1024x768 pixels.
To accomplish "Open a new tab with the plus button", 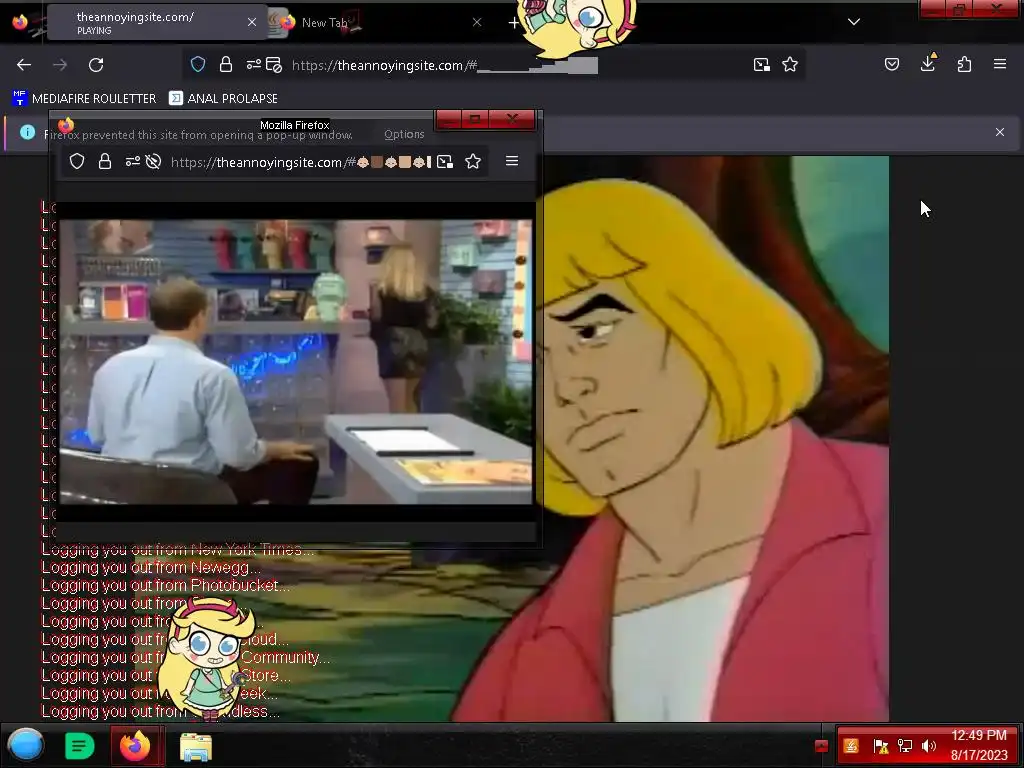I will coord(514,23).
